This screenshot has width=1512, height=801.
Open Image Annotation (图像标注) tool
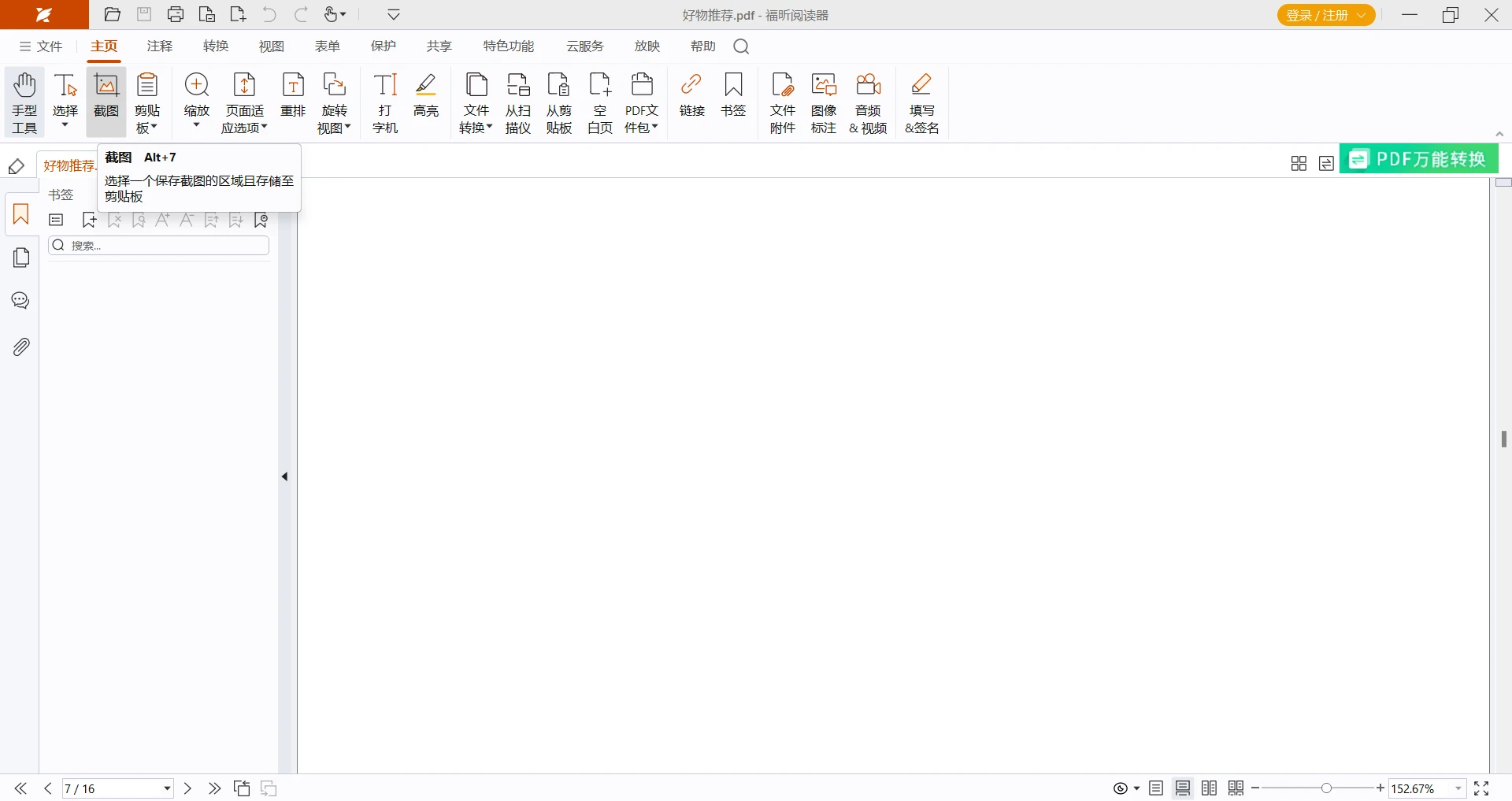pos(824,102)
